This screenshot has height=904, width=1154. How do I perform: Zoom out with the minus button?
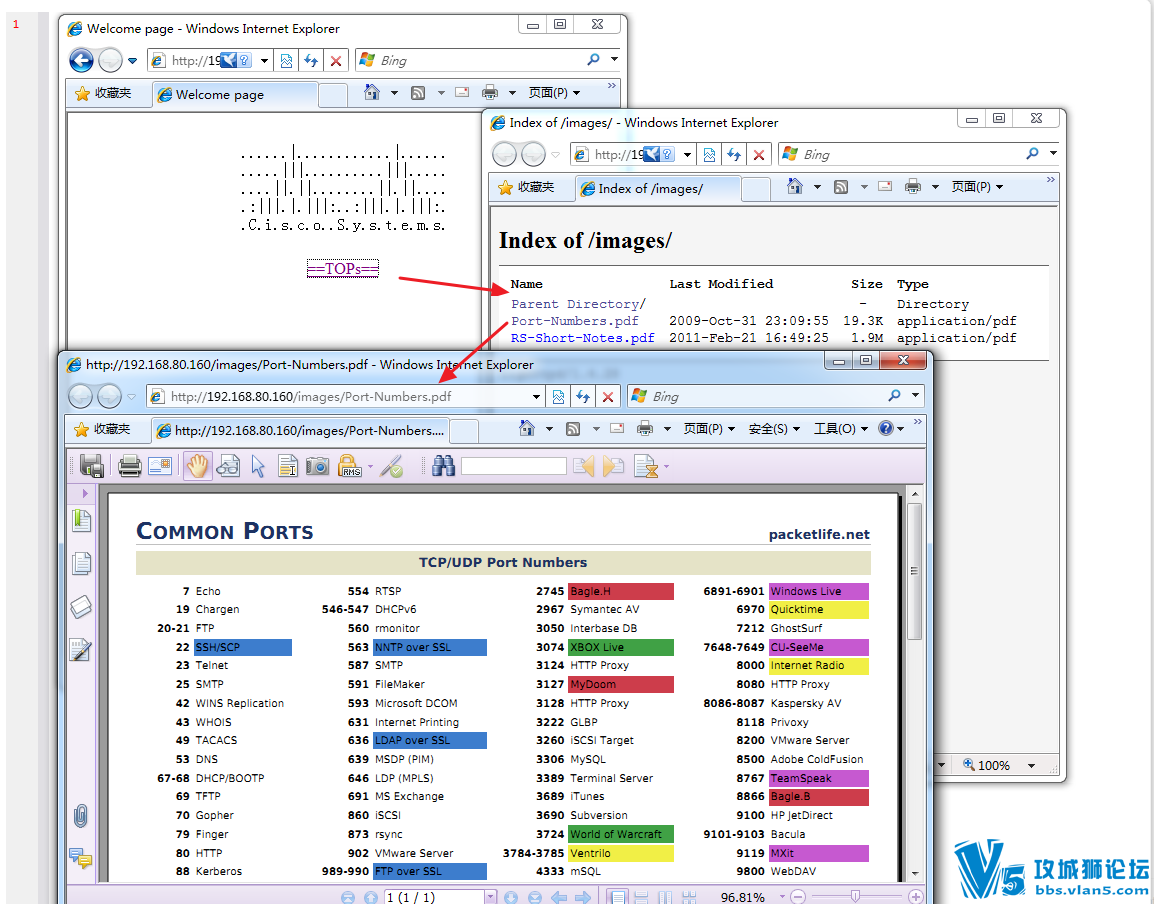coord(797,897)
